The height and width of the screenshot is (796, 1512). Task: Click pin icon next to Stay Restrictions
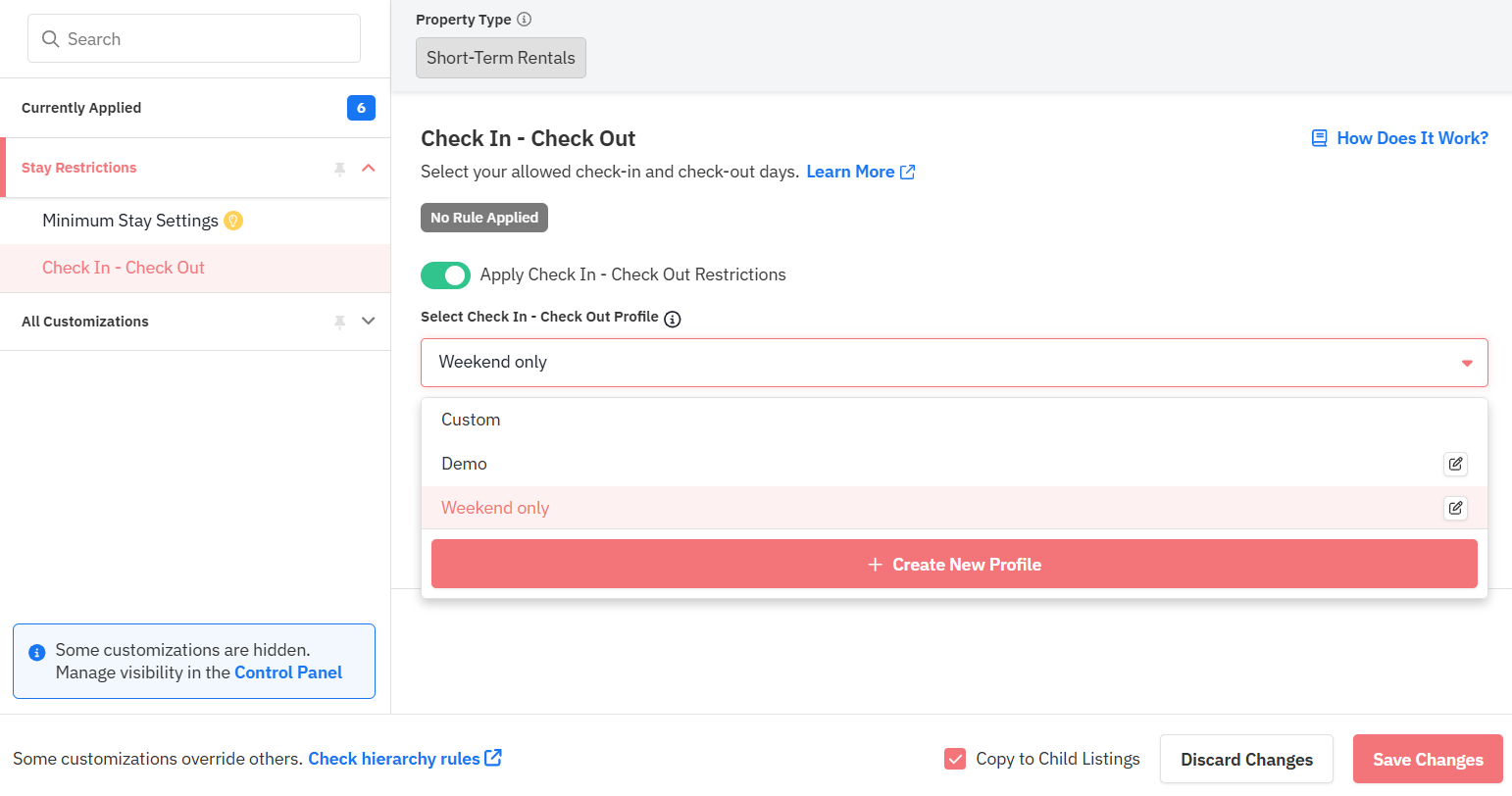(339, 169)
